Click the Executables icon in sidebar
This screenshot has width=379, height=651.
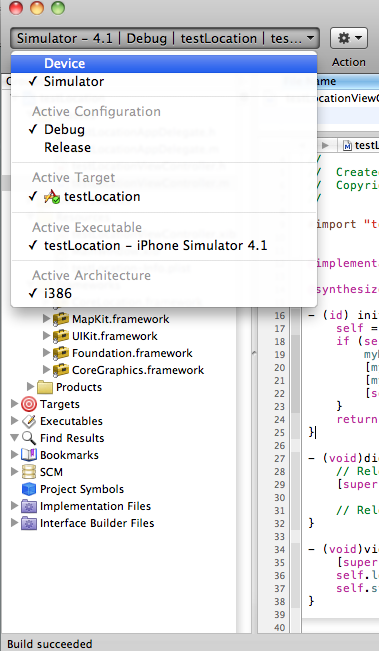click(x=29, y=421)
